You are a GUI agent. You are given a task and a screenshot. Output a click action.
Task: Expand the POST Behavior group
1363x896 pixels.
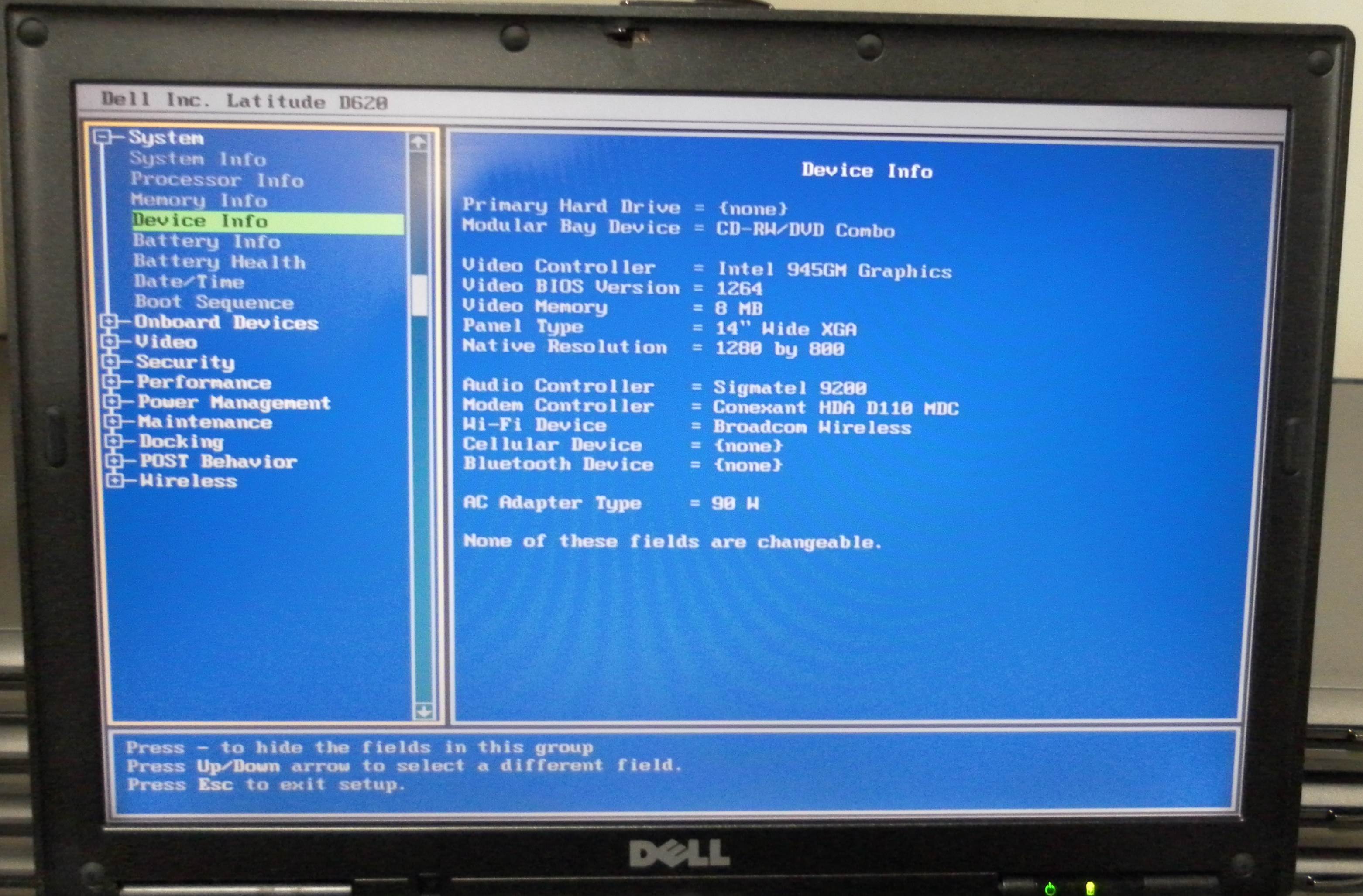114,461
